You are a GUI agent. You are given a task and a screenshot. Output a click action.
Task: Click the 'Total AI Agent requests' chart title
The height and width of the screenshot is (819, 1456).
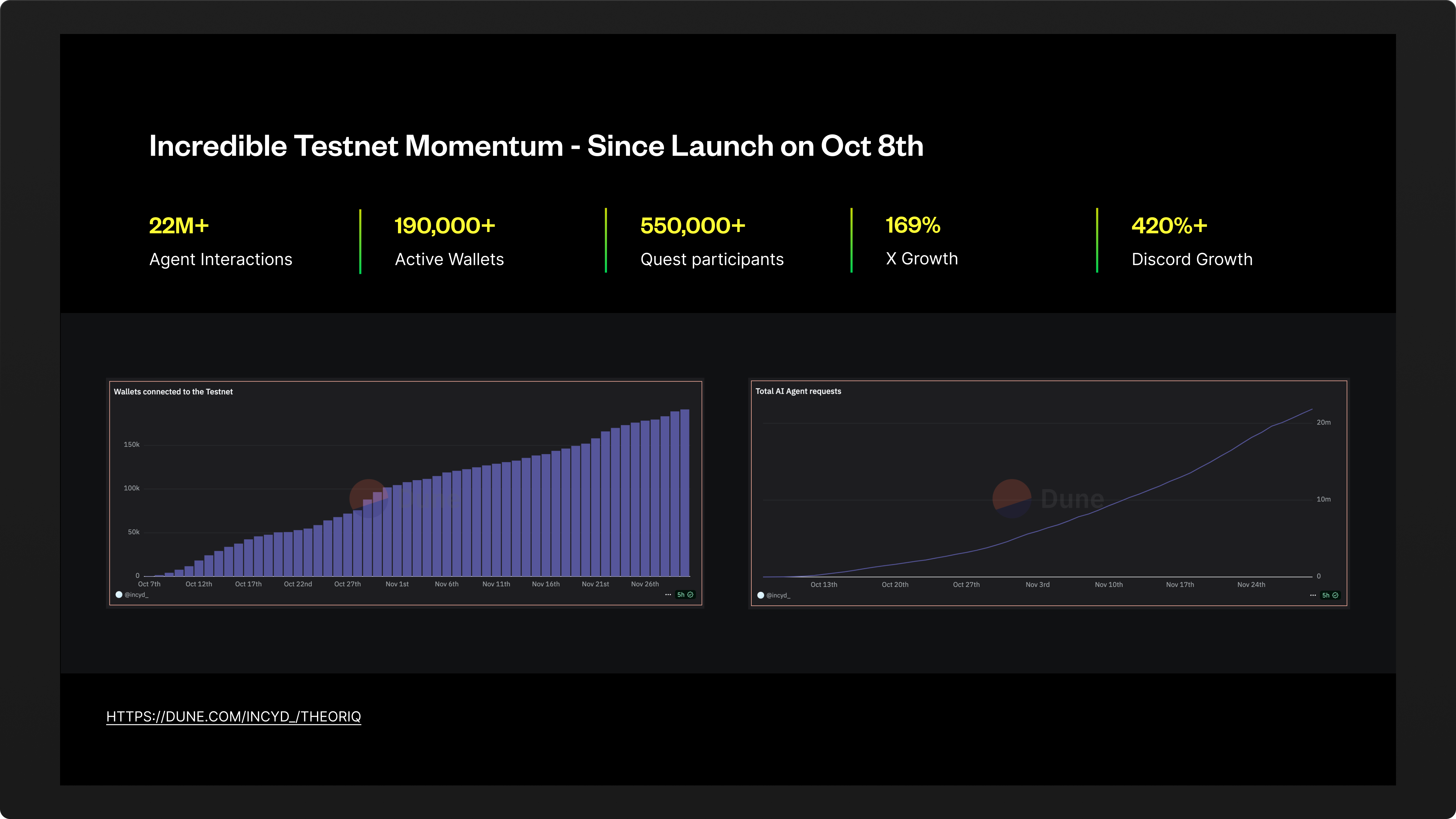pyautogui.click(x=798, y=391)
